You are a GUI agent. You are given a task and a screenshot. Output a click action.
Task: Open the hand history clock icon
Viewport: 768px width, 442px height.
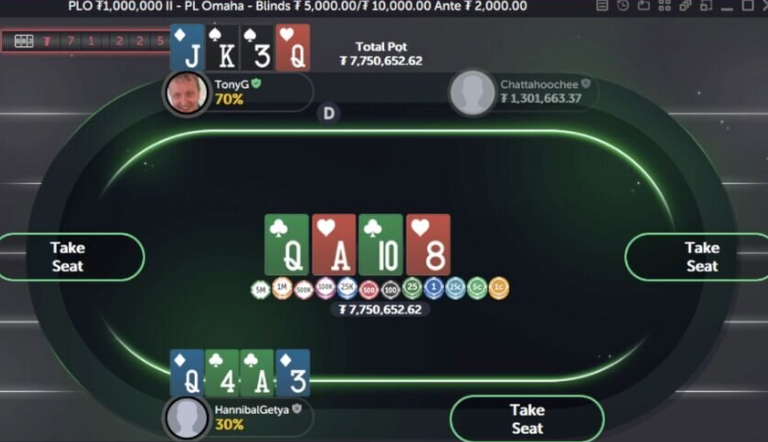(x=623, y=6)
